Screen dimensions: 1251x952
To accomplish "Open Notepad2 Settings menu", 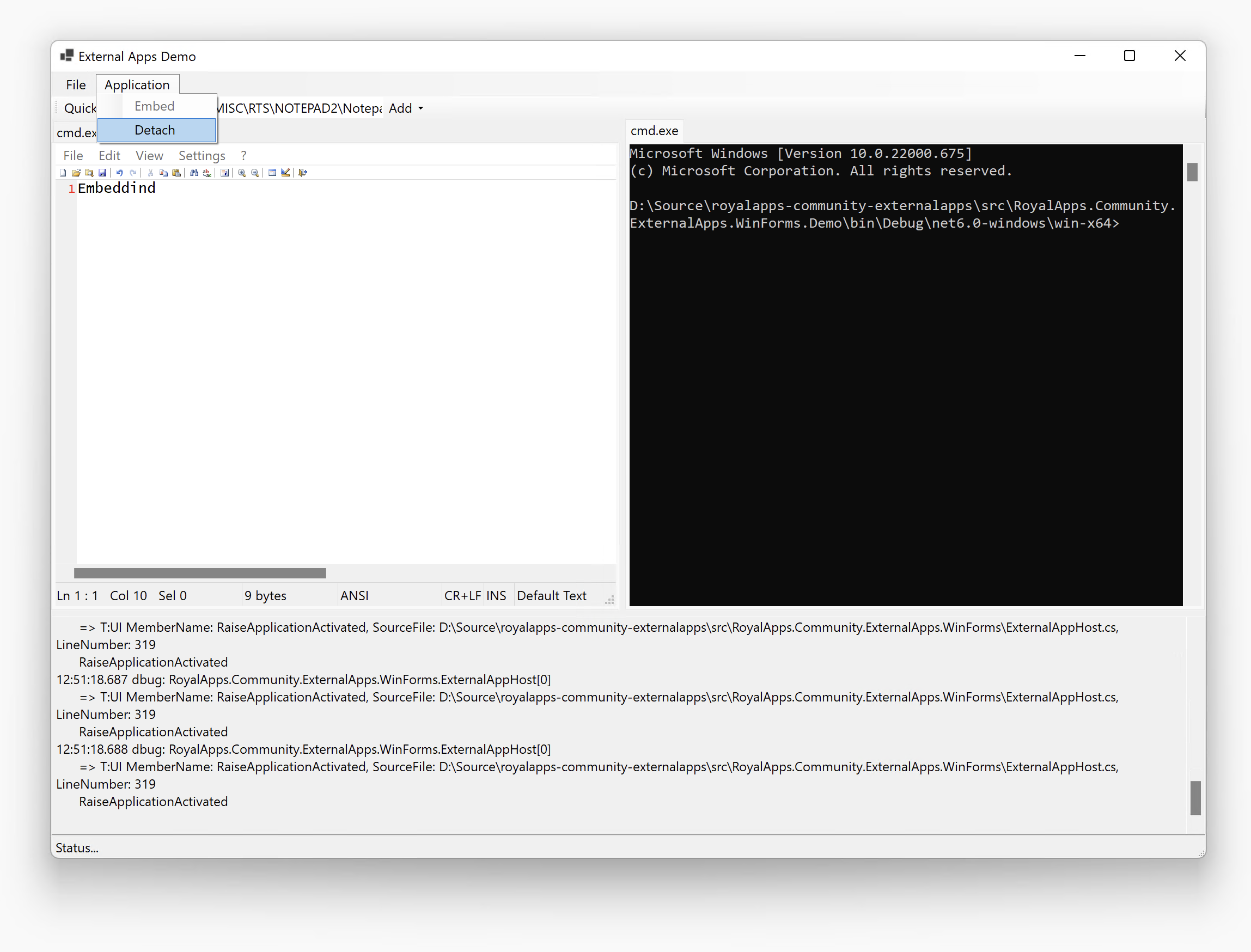I will coord(202,156).
